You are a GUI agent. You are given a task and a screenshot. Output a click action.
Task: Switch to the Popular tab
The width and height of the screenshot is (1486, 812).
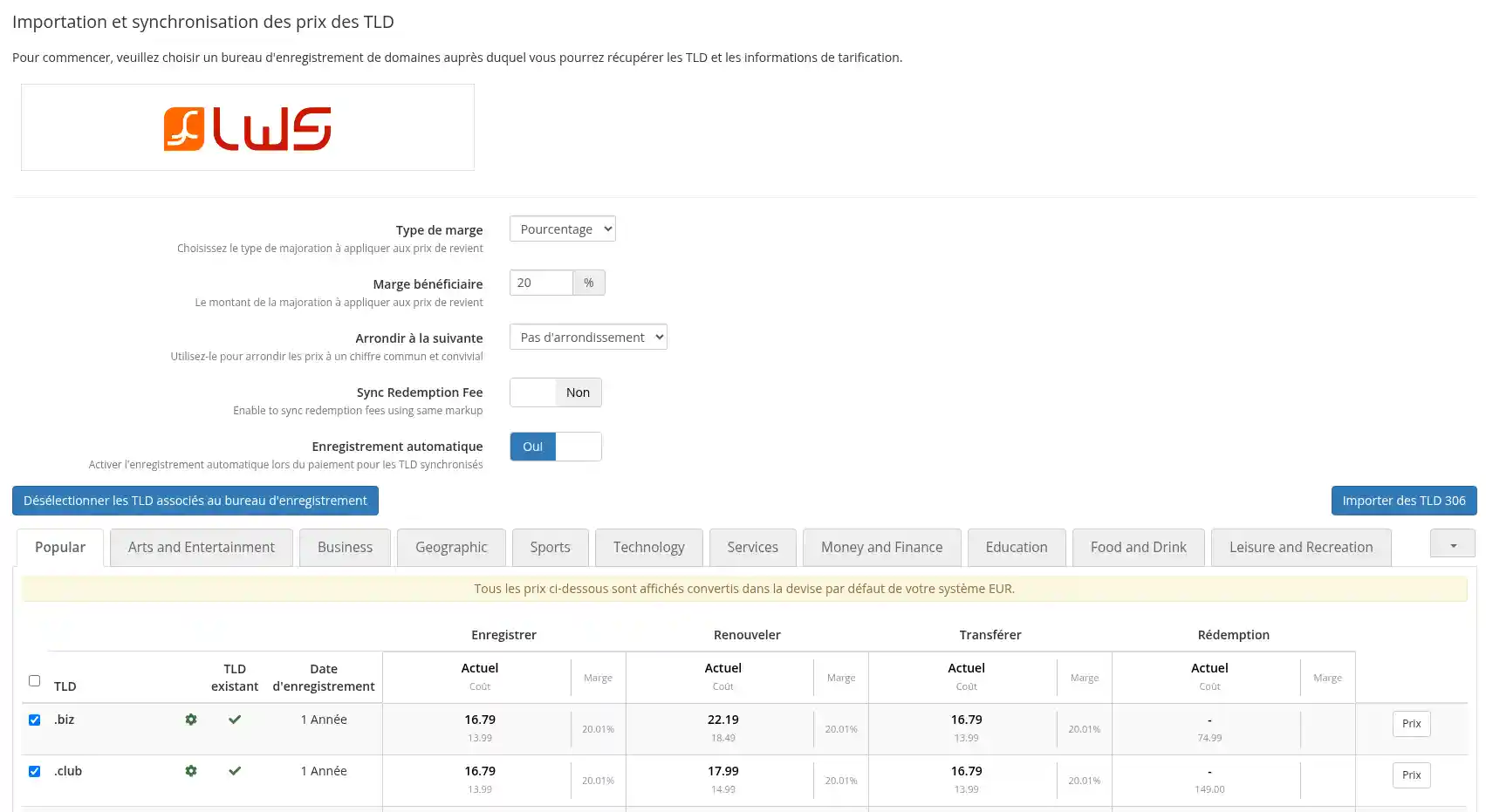[x=60, y=547]
